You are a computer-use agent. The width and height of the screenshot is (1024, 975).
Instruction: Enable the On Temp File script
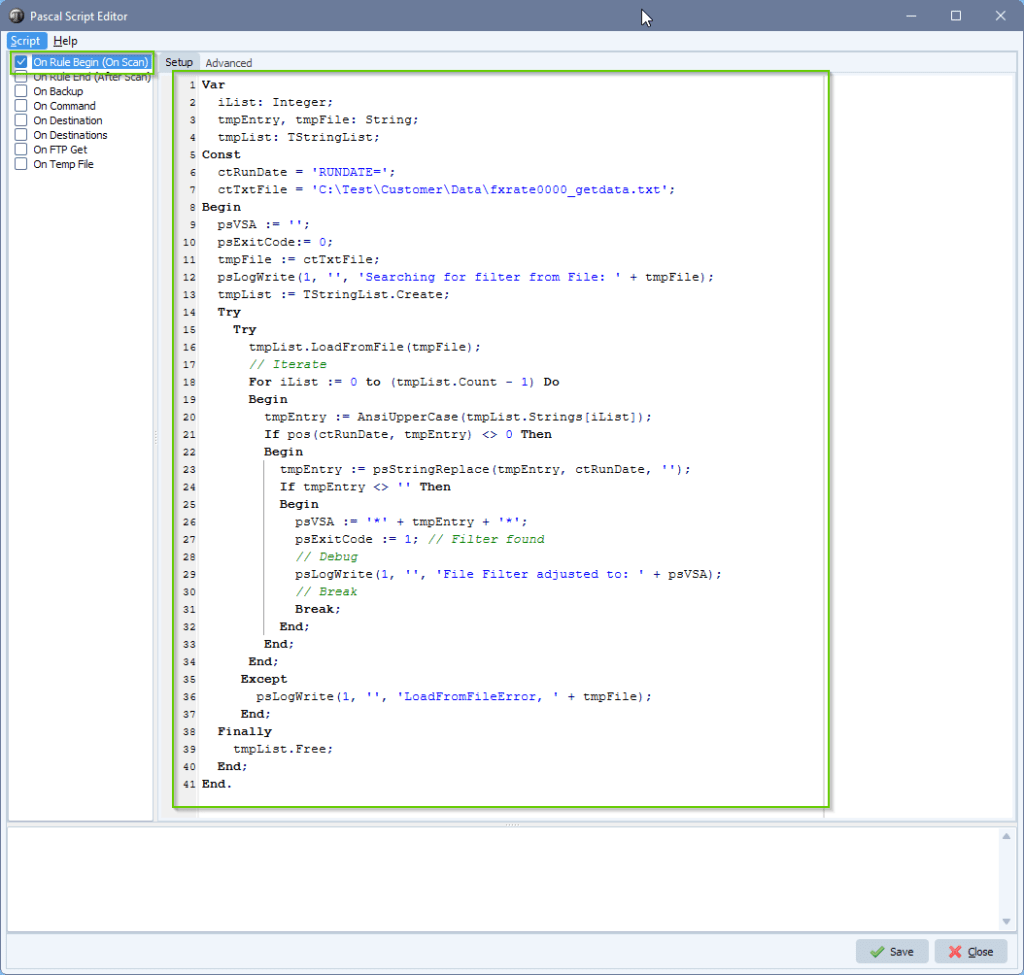[20, 163]
